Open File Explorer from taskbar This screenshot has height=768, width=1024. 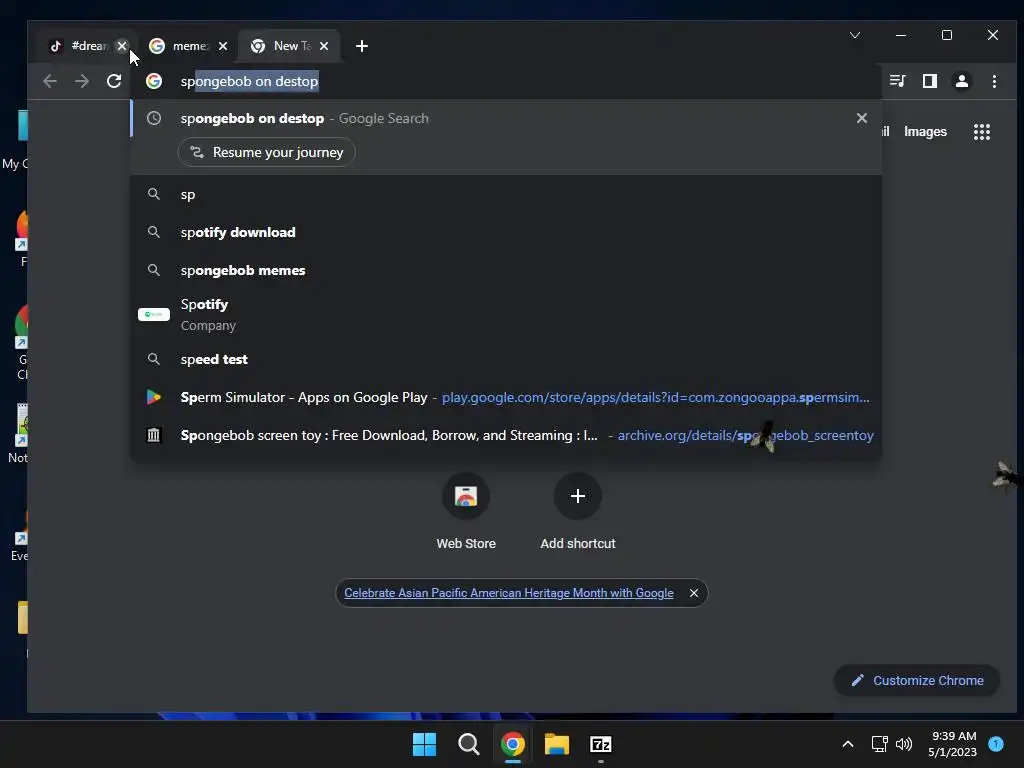pyautogui.click(x=556, y=744)
